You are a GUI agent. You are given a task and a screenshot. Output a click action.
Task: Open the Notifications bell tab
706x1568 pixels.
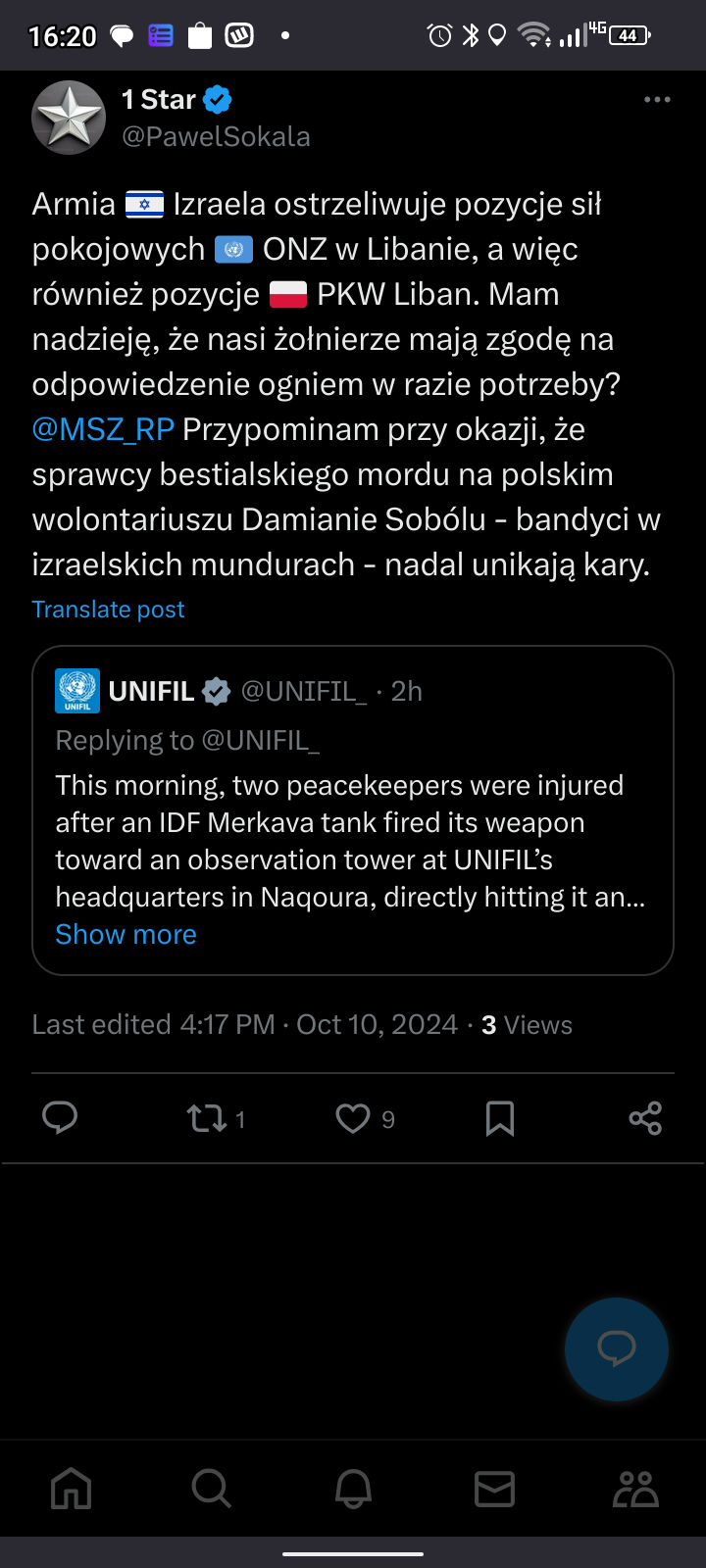coord(353,1490)
